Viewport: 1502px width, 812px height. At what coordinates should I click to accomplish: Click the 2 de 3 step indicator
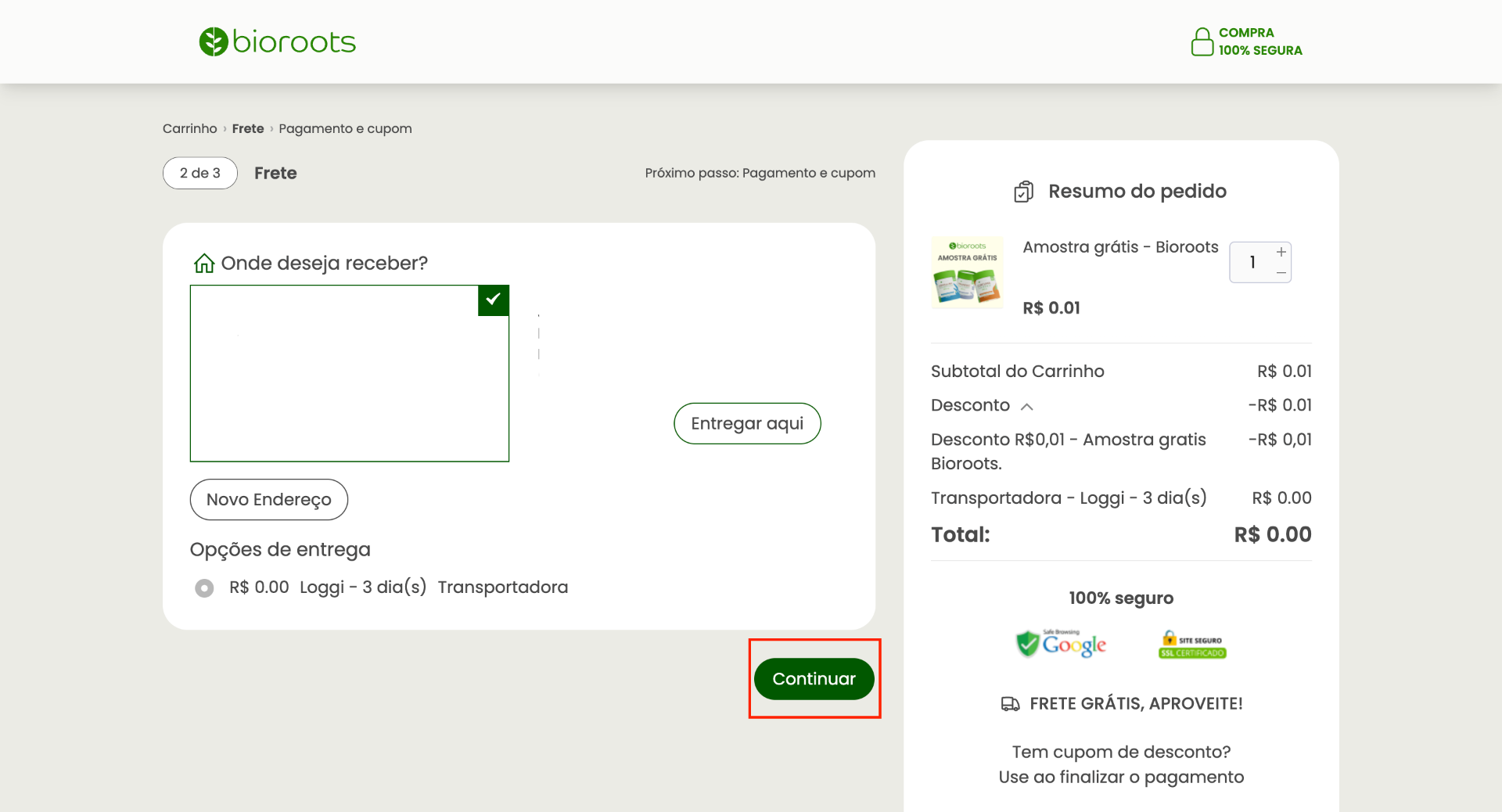point(200,173)
